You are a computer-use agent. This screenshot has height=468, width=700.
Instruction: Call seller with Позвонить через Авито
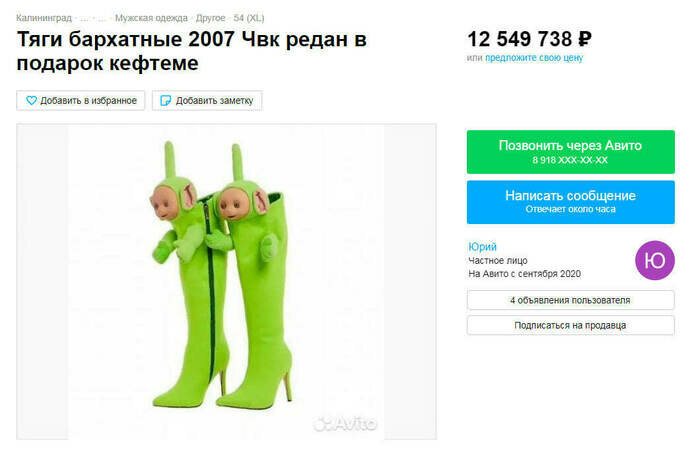pos(571,152)
